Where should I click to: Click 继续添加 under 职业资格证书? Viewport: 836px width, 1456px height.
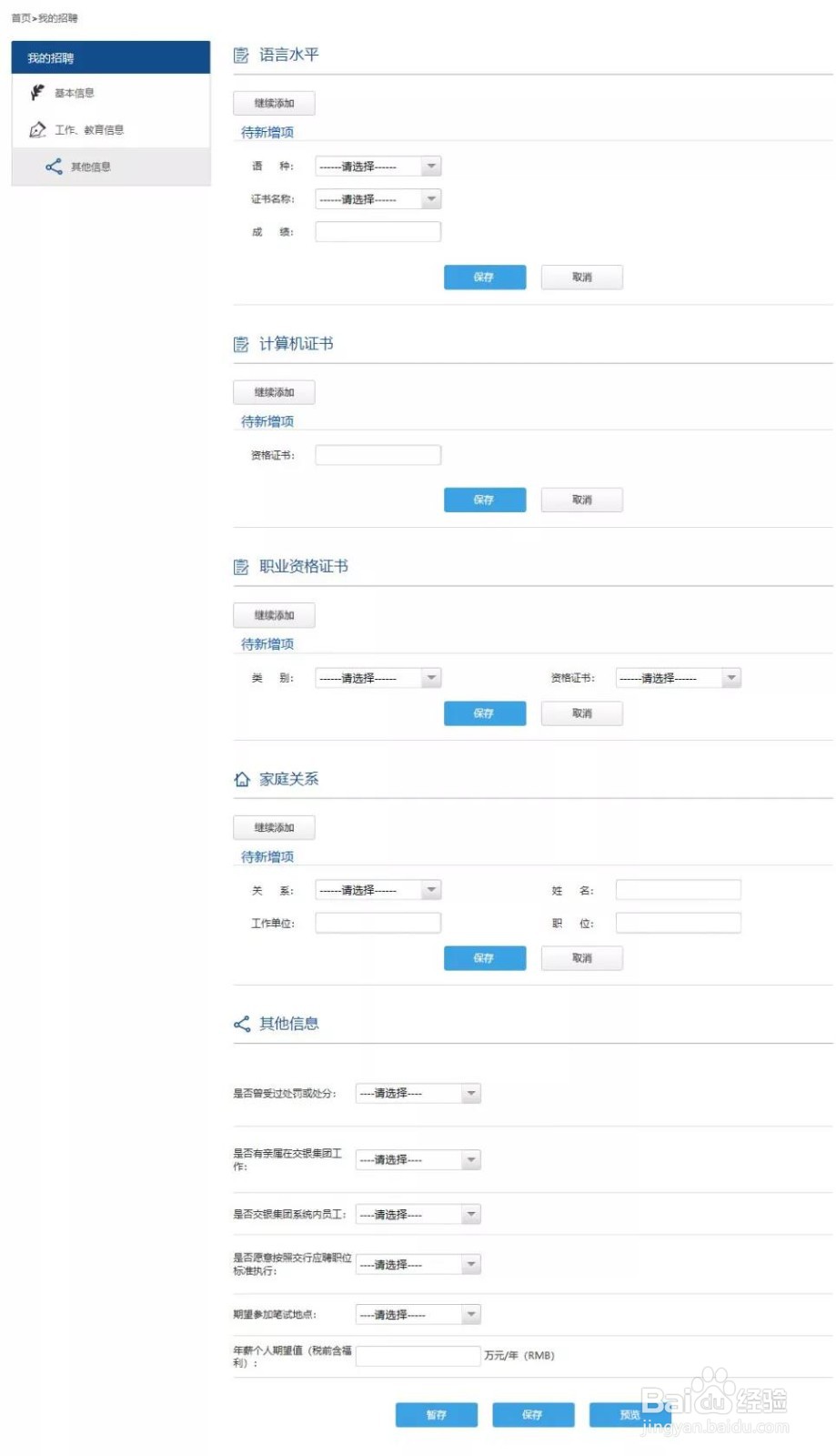[274, 615]
